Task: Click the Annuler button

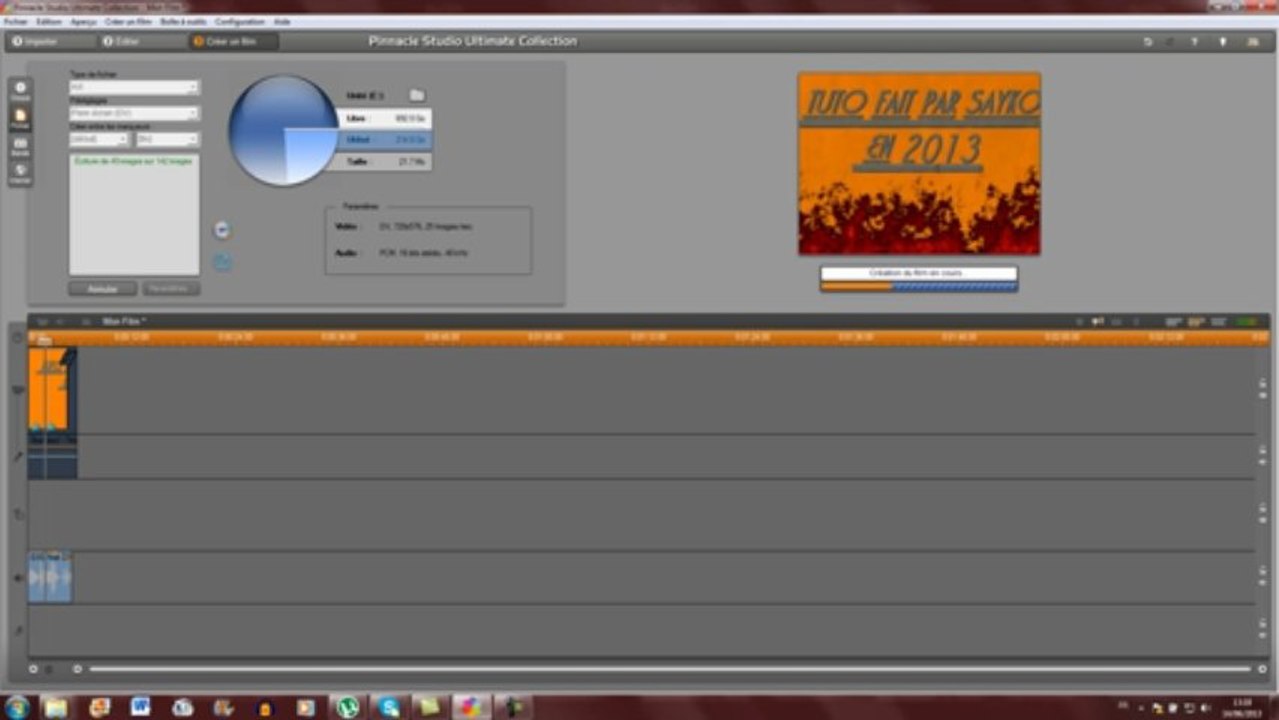Action: tap(103, 288)
